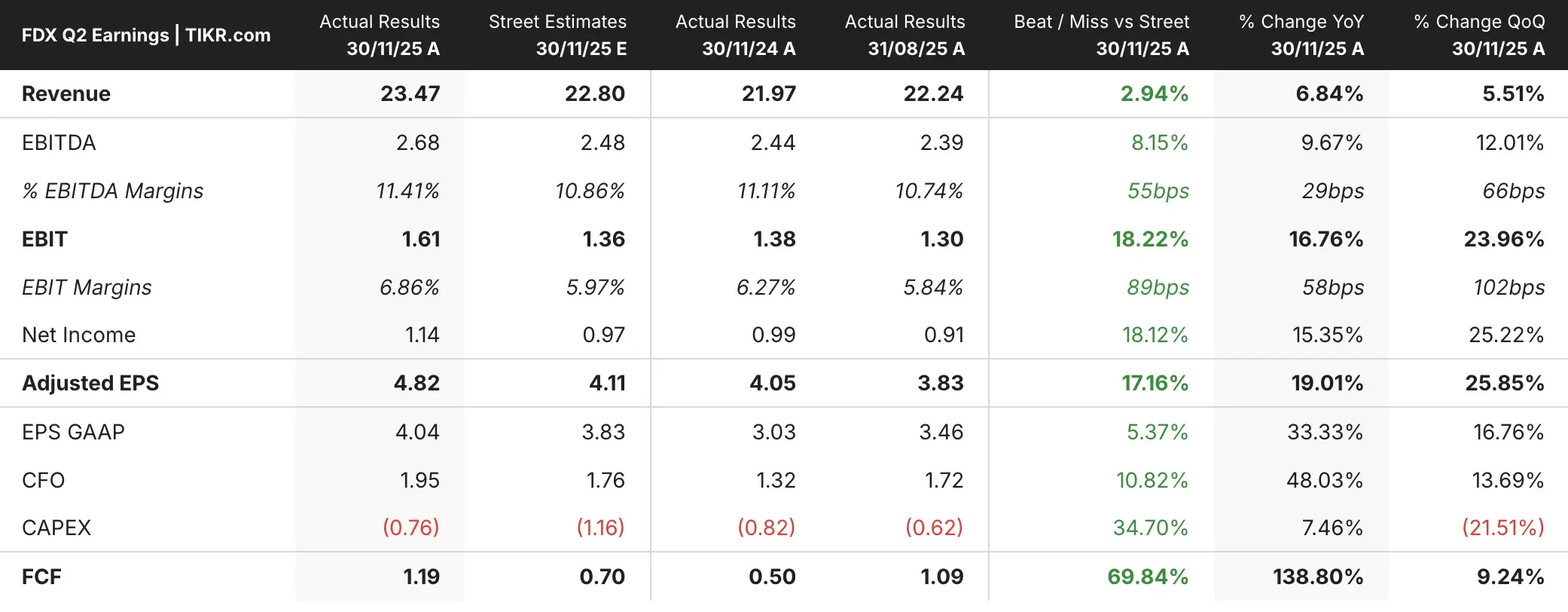Click the 2.94% Revenue beat value

1154,93
